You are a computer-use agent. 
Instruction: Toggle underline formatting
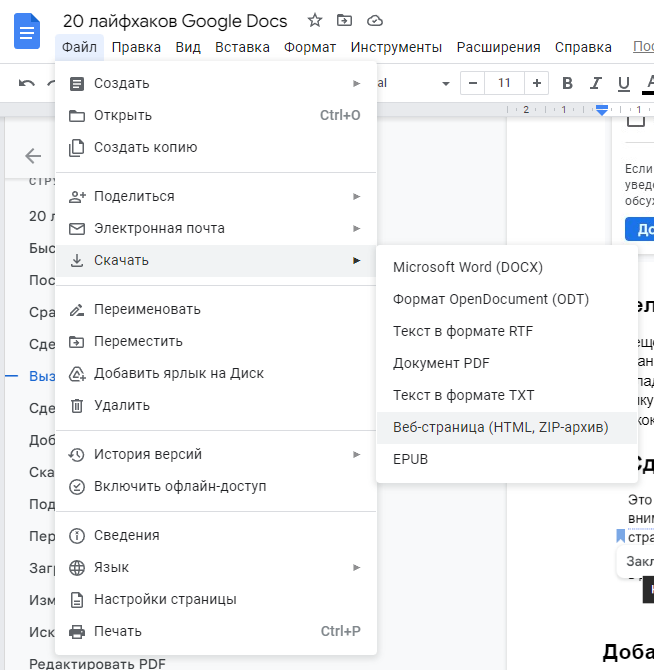[624, 83]
